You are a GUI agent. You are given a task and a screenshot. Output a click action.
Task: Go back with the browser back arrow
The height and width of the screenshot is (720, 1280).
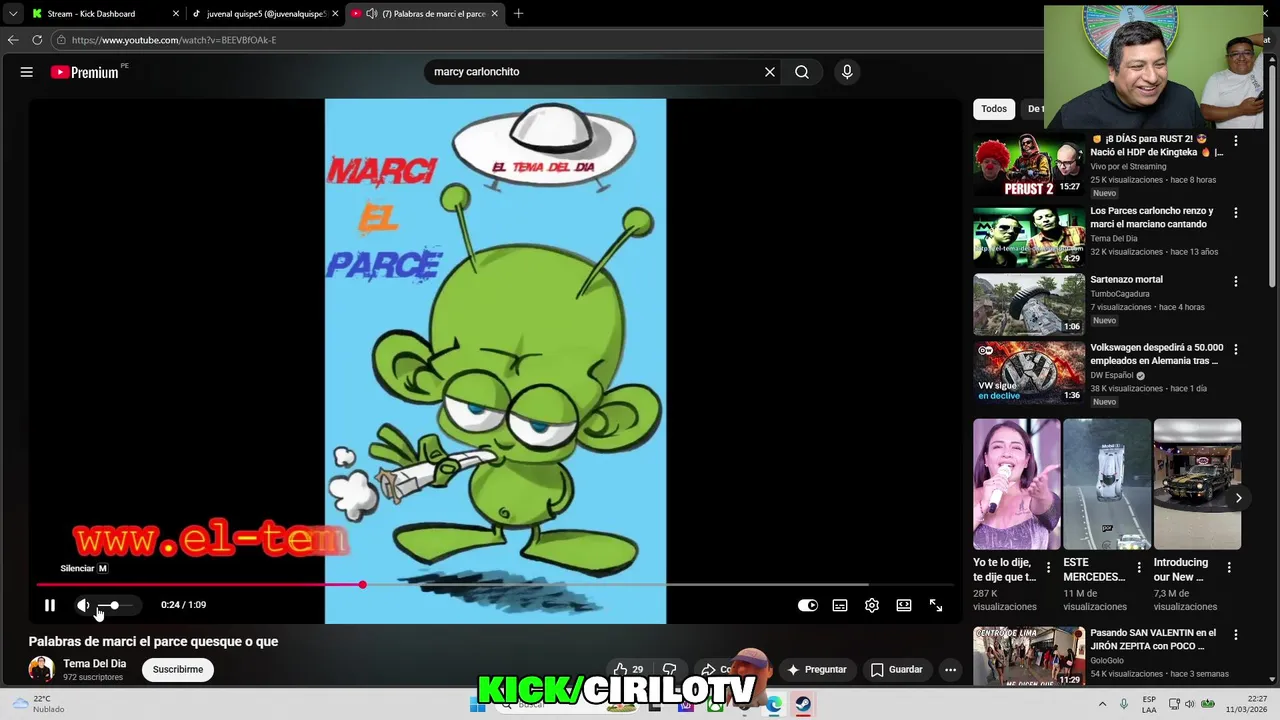[x=13, y=40]
